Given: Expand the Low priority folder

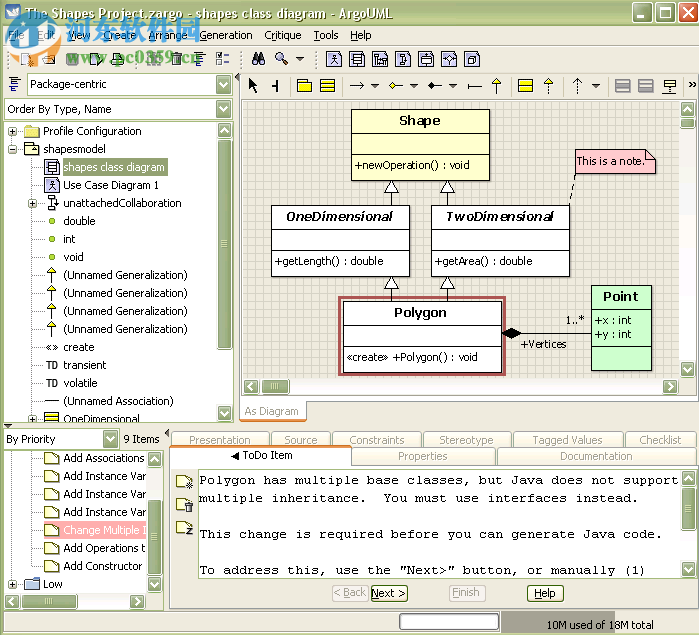Looking at the screenshot, I should (13, 584).
